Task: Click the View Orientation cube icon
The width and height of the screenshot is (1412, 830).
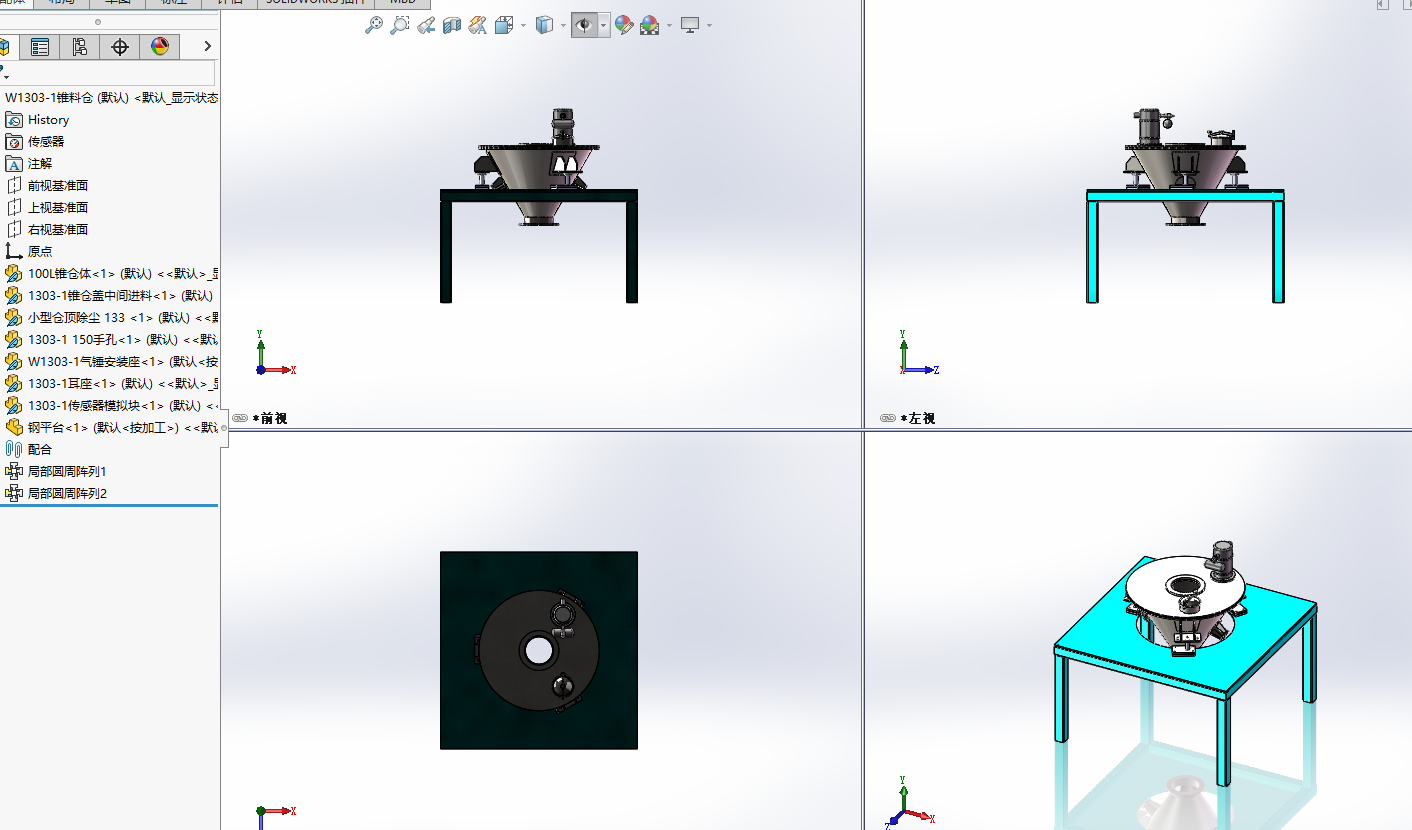Action: (x=504, y=25)
